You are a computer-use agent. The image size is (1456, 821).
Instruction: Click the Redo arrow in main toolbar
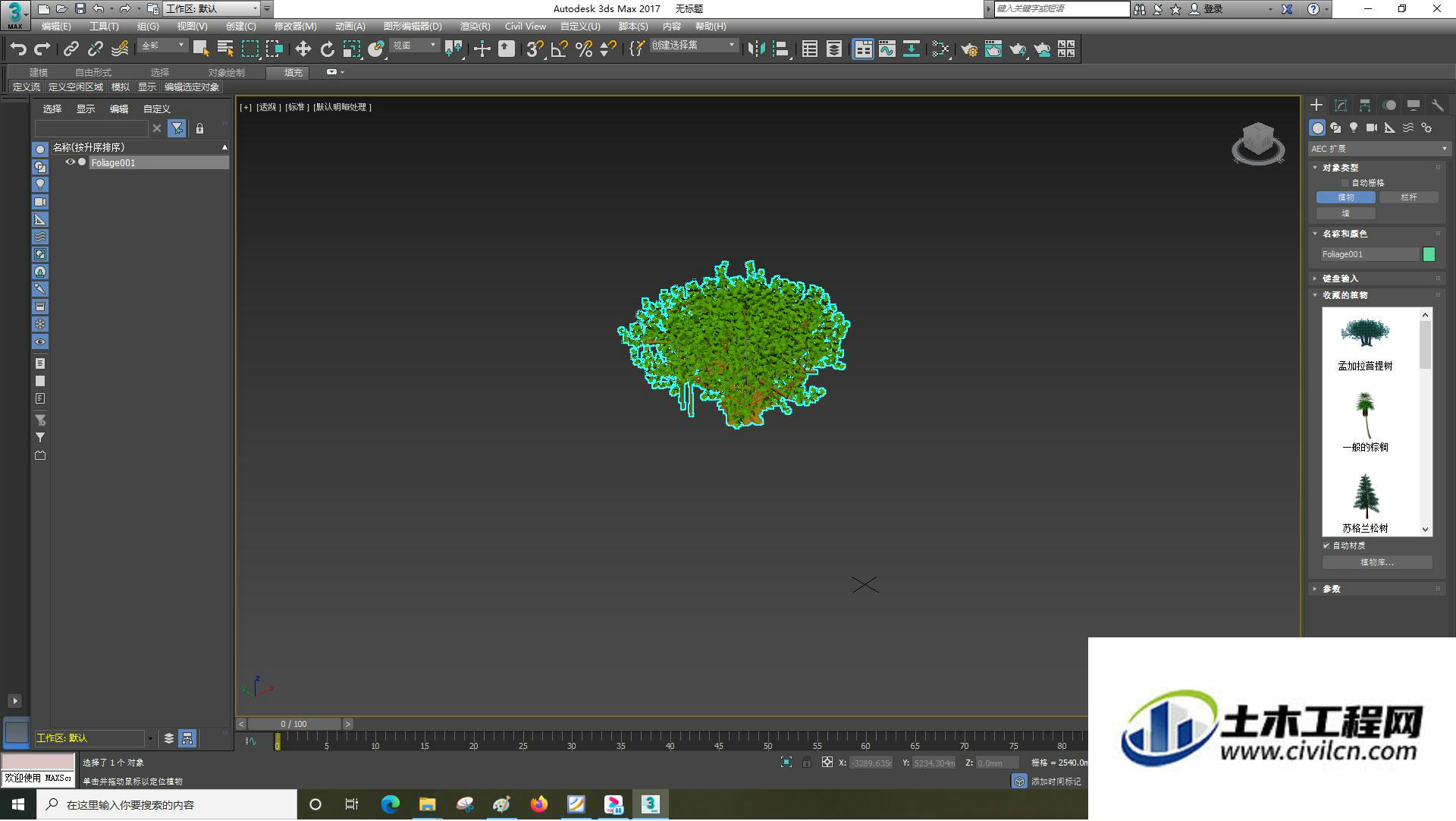pyautogui.click(x=42, y=49)
